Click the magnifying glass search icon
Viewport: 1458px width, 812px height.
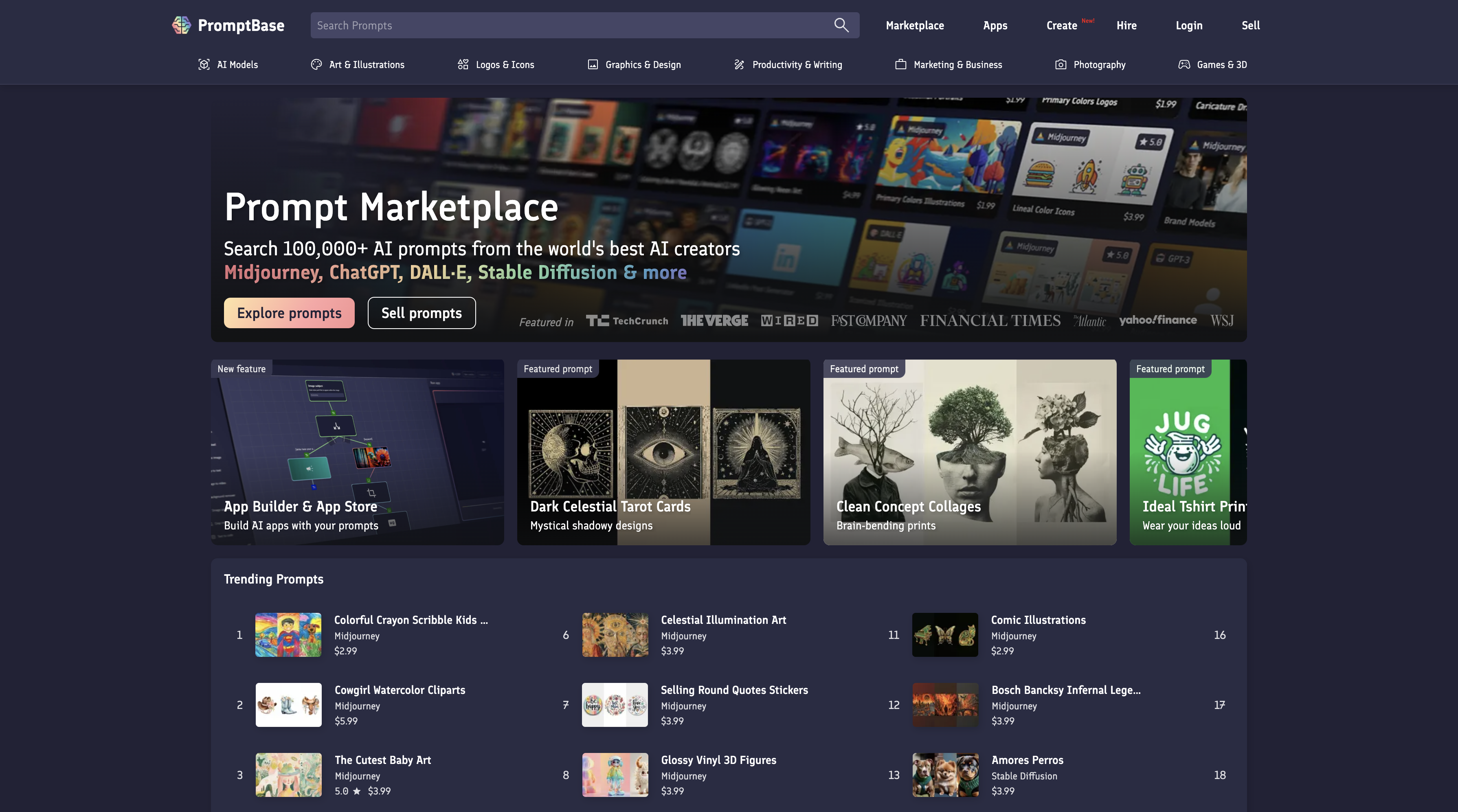click(841, 25)
